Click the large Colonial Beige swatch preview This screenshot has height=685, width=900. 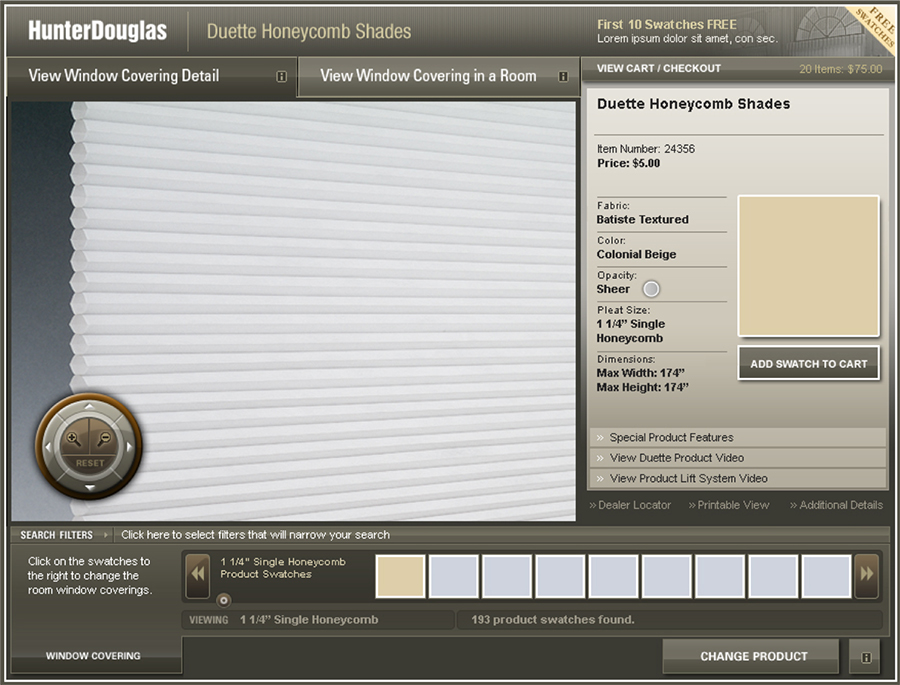point(808,266)
